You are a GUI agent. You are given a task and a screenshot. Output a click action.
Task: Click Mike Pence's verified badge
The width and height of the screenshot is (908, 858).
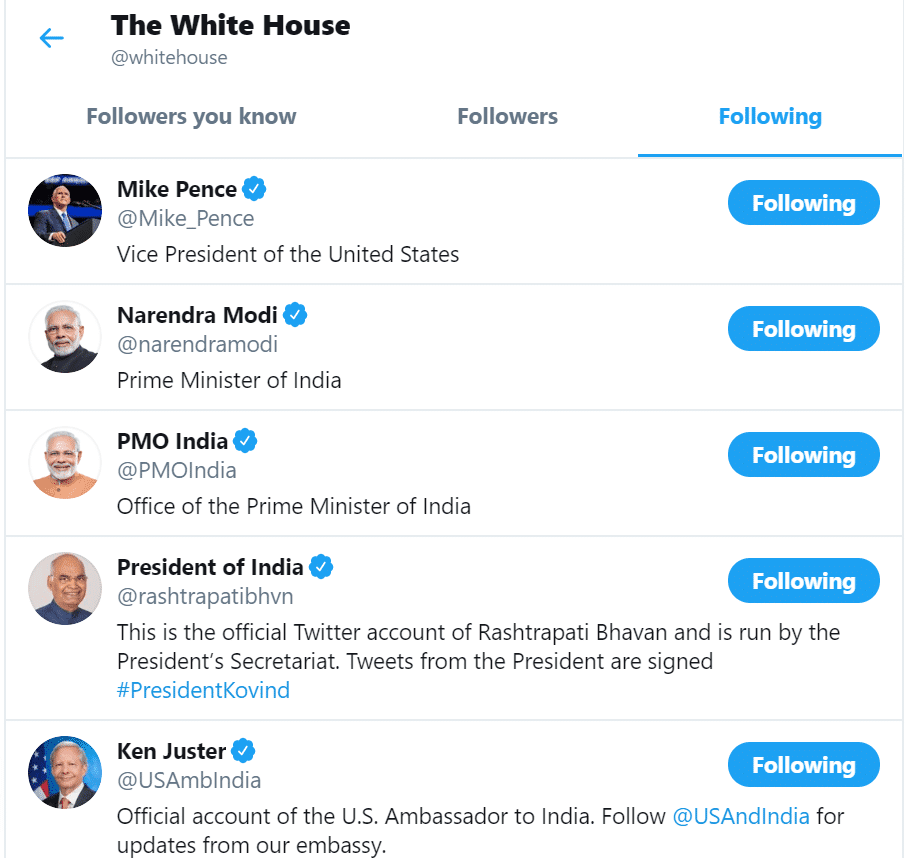tap(254, 189)
